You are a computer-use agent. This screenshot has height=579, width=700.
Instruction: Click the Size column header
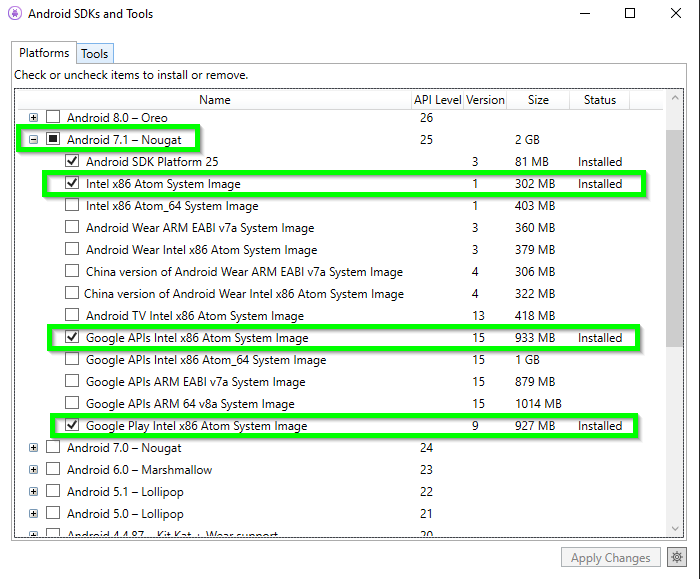(x=538, y=100)
